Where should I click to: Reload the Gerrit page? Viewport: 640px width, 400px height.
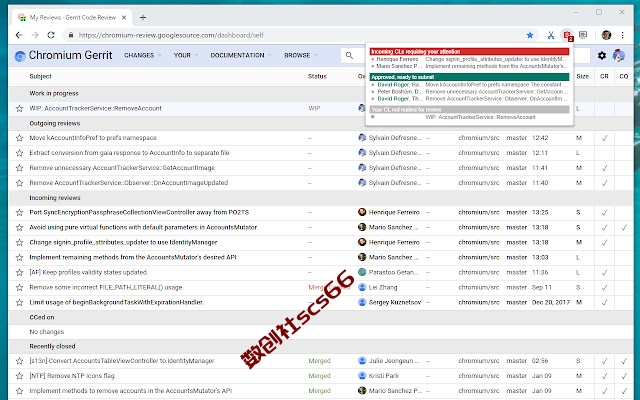tap(51, 35)
